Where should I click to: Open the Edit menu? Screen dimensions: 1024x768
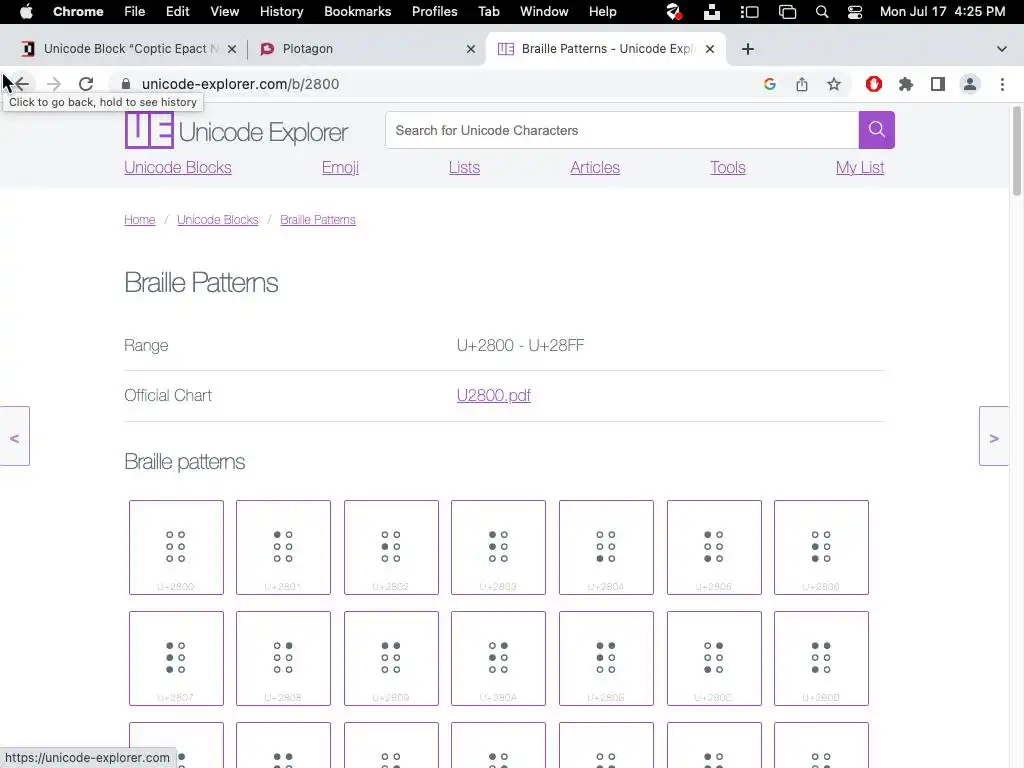tap(177, 11)
